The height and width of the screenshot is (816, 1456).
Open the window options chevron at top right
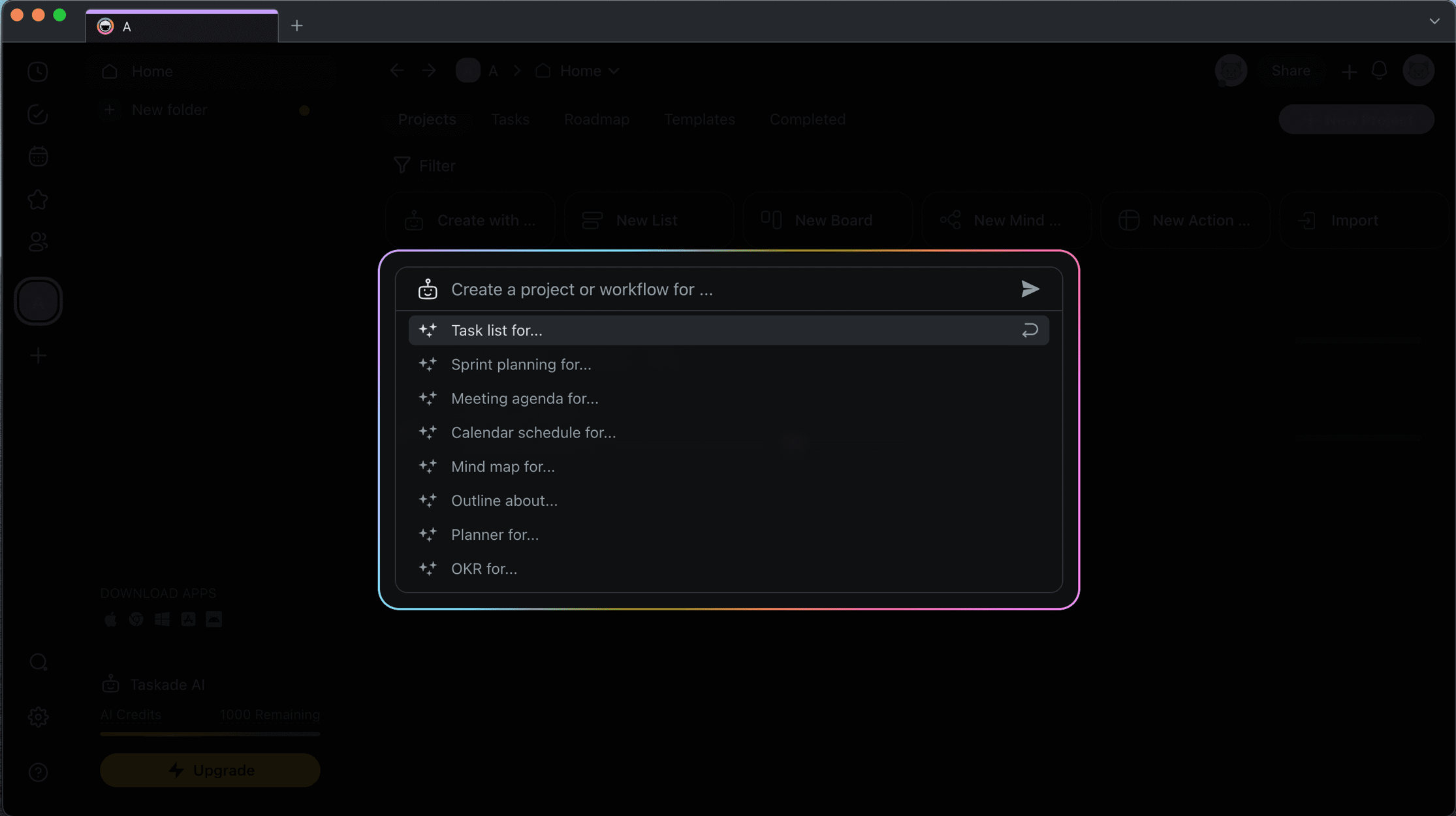(x=1434, y=22)
